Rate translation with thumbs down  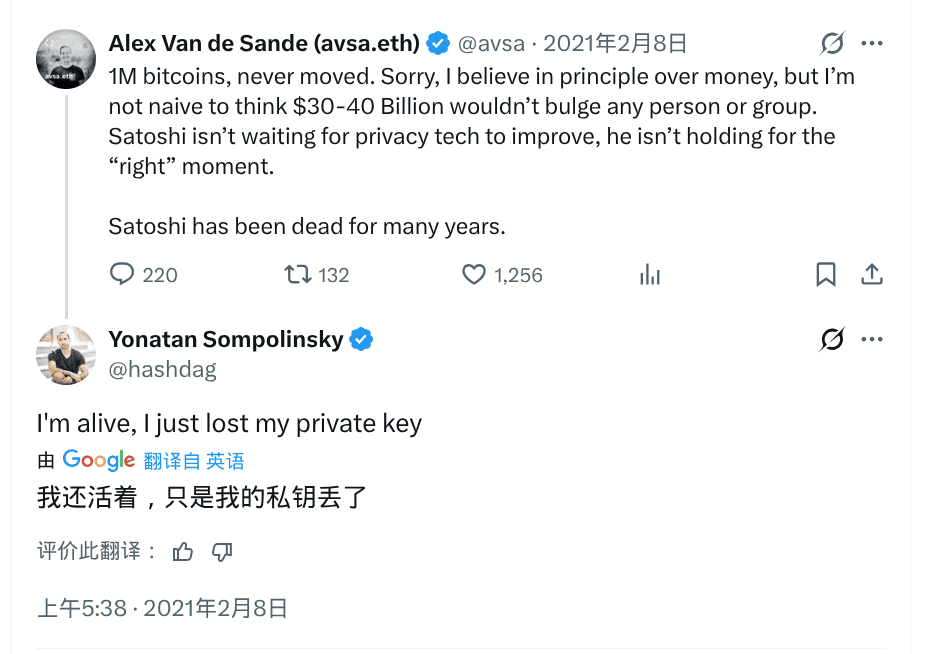click(222, 551)
